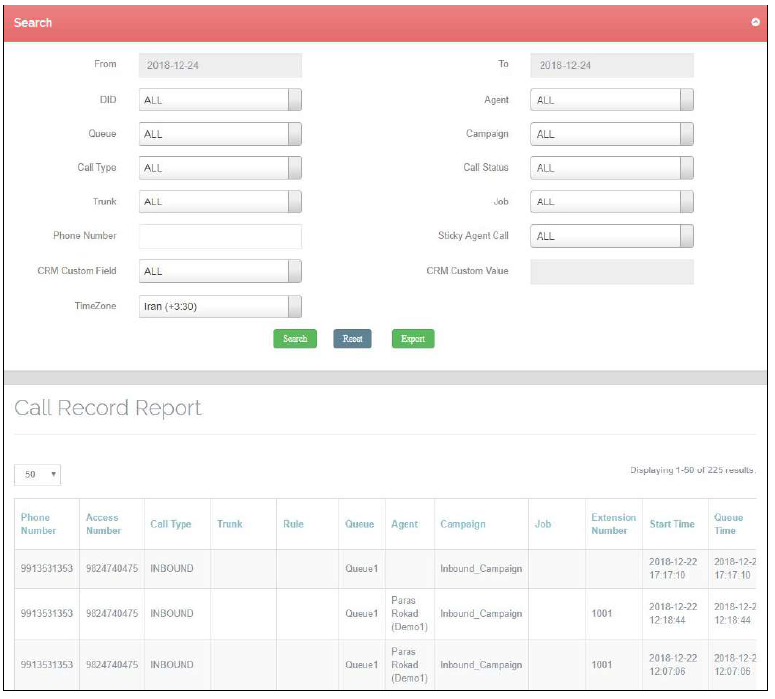Image resolution: width=775 pixels, height=699 pixels.
Task: Sort by Phone Number column header
Action: click(x=37, y=524)
